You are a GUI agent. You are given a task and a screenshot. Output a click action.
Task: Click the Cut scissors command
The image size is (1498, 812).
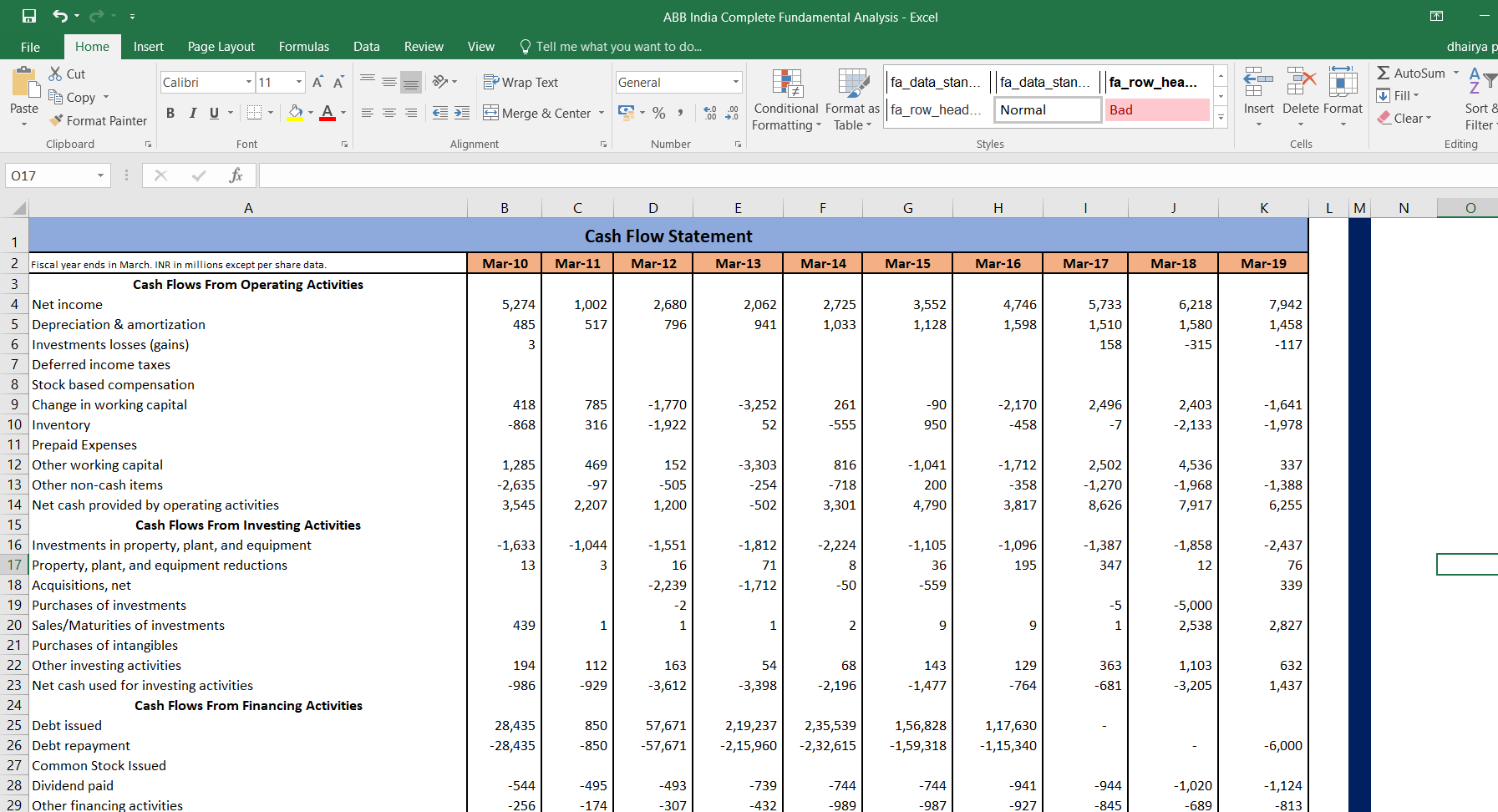[67, 74]
